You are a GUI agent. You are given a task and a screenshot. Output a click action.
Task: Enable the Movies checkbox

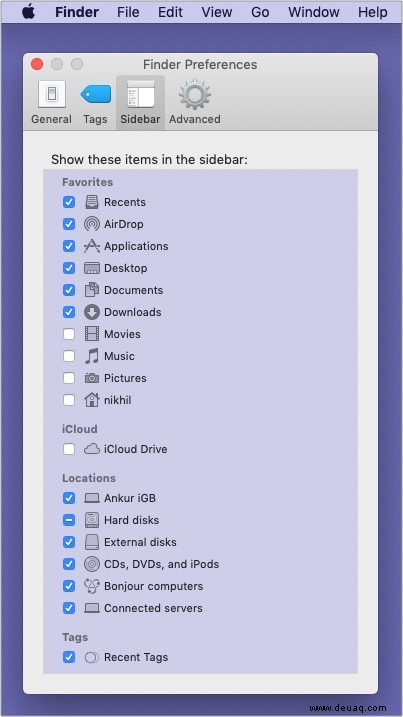click(x=69, y=334)
